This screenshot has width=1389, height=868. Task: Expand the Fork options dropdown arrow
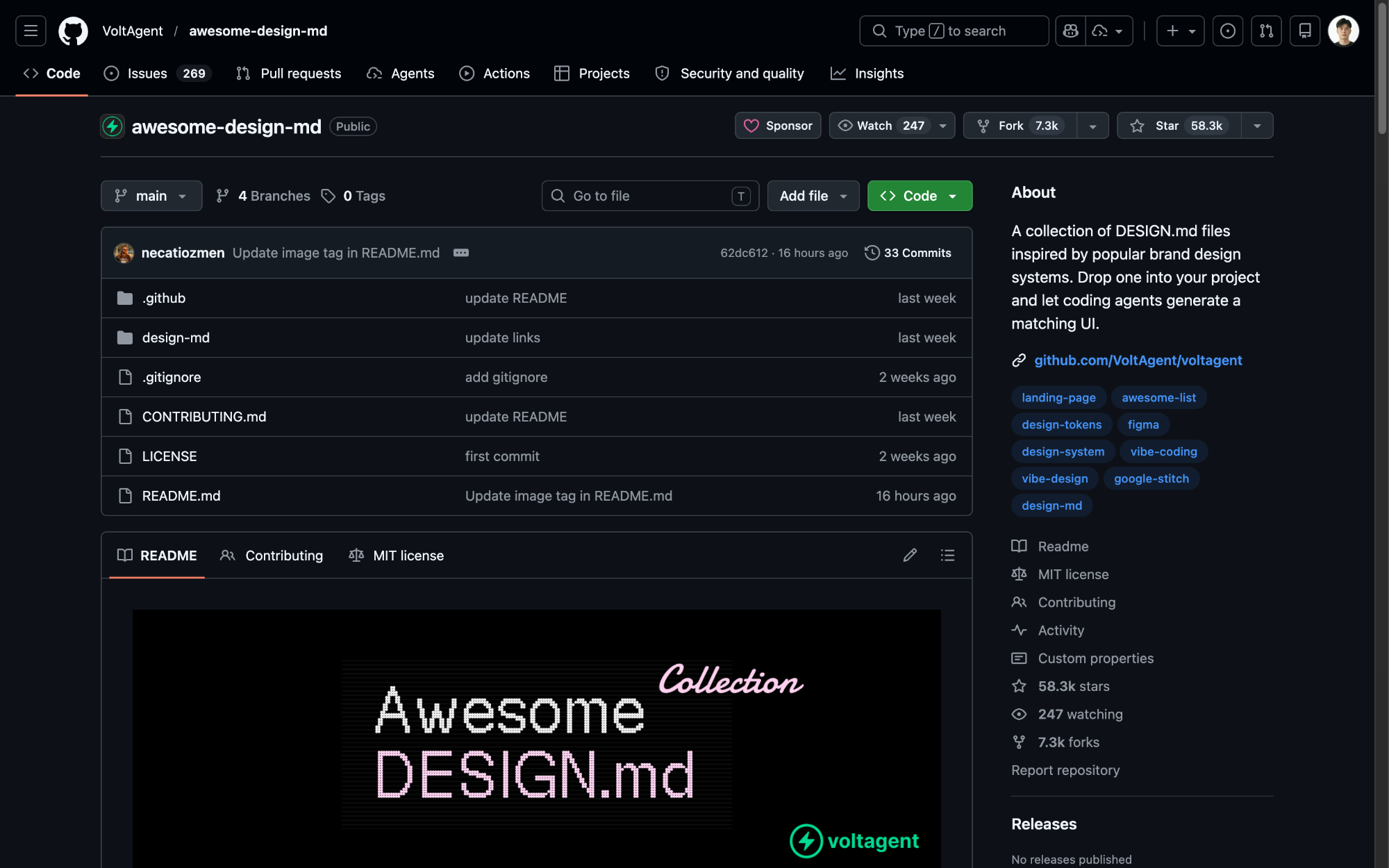[1093, 126]
